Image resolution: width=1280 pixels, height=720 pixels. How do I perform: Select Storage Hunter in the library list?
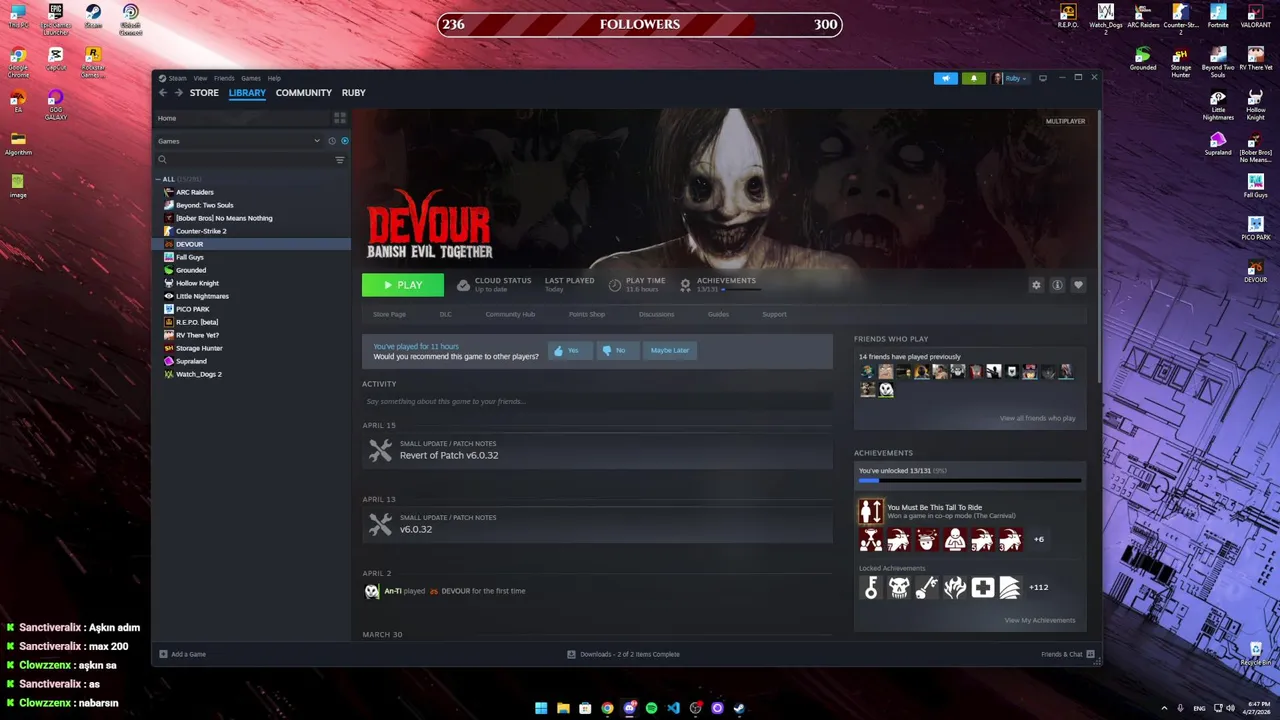pos(251,348)
